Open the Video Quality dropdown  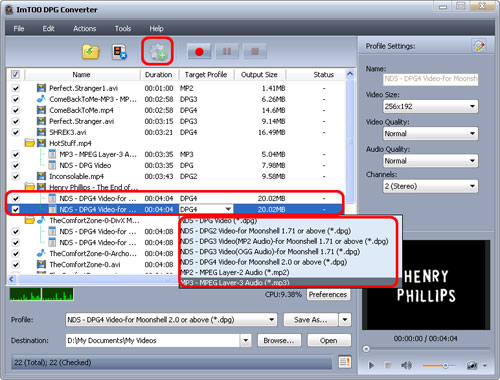click(430, 134)
